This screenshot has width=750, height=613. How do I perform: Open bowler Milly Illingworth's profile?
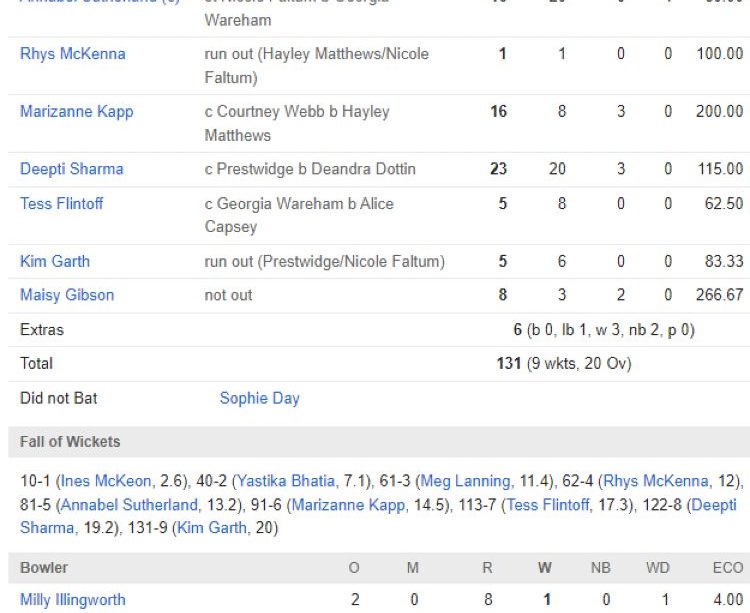pyautogui.click(x=73, y=600)
